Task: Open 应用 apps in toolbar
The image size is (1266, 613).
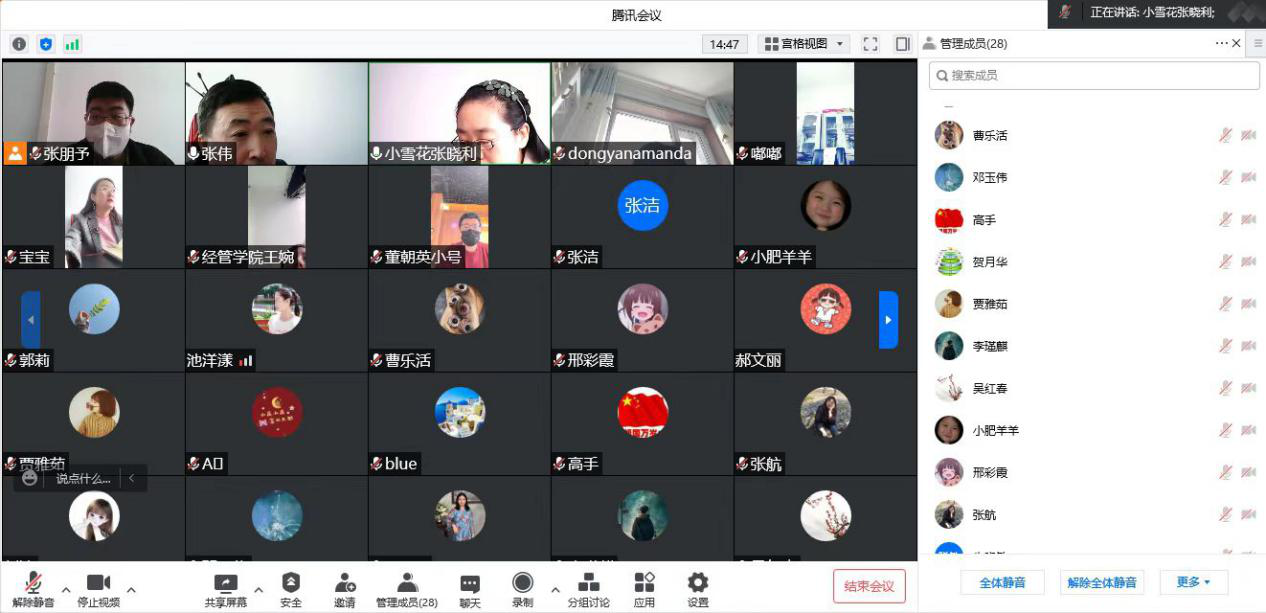Action: coord(644,584)
